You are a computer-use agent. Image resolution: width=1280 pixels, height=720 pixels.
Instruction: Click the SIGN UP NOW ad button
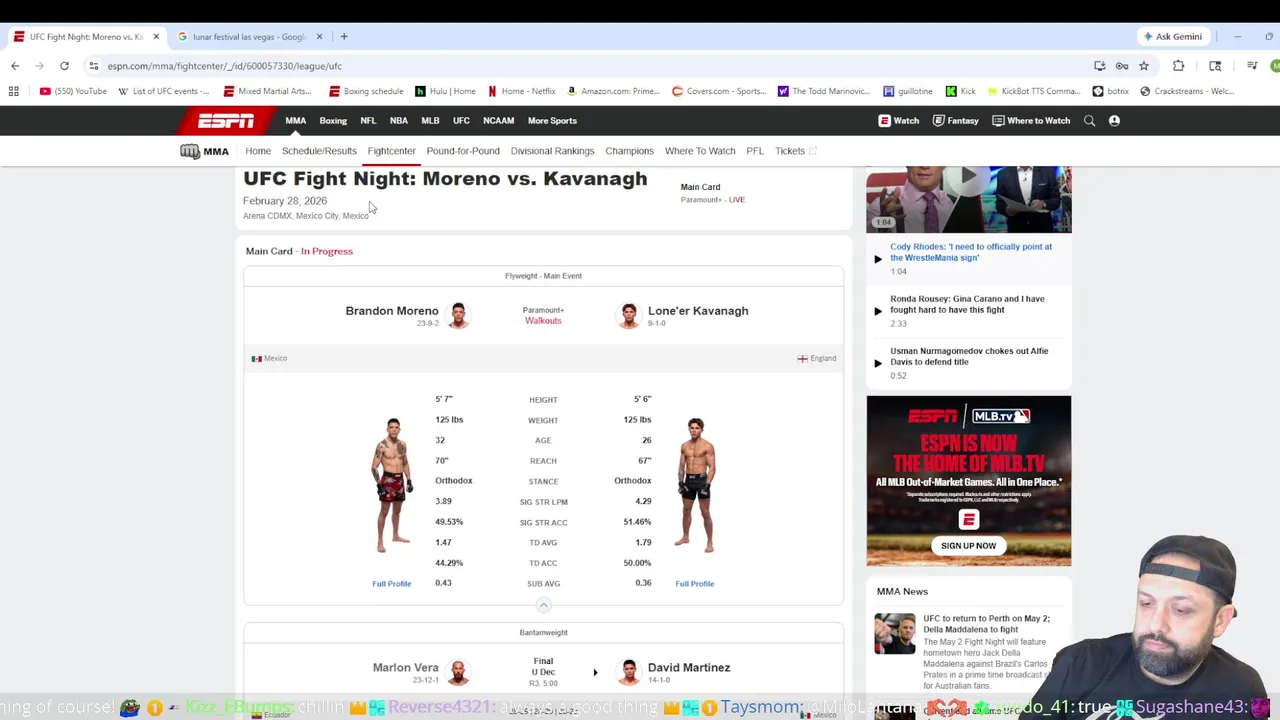tap(968, 546)
